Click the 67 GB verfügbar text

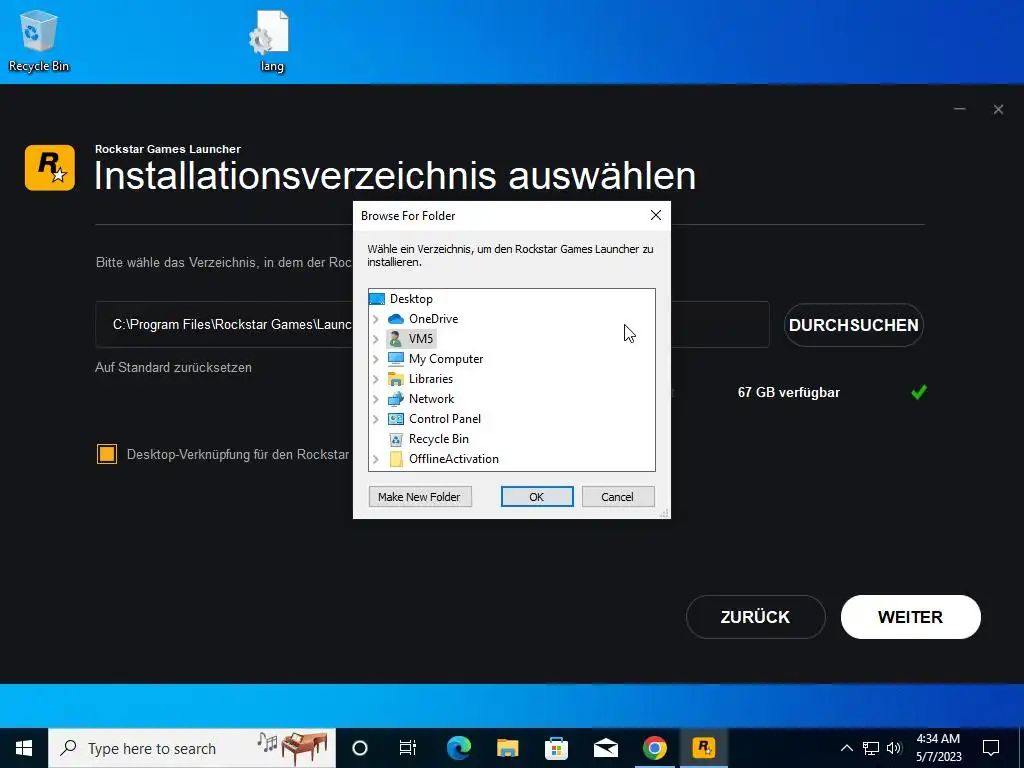[x=788, y=392]
